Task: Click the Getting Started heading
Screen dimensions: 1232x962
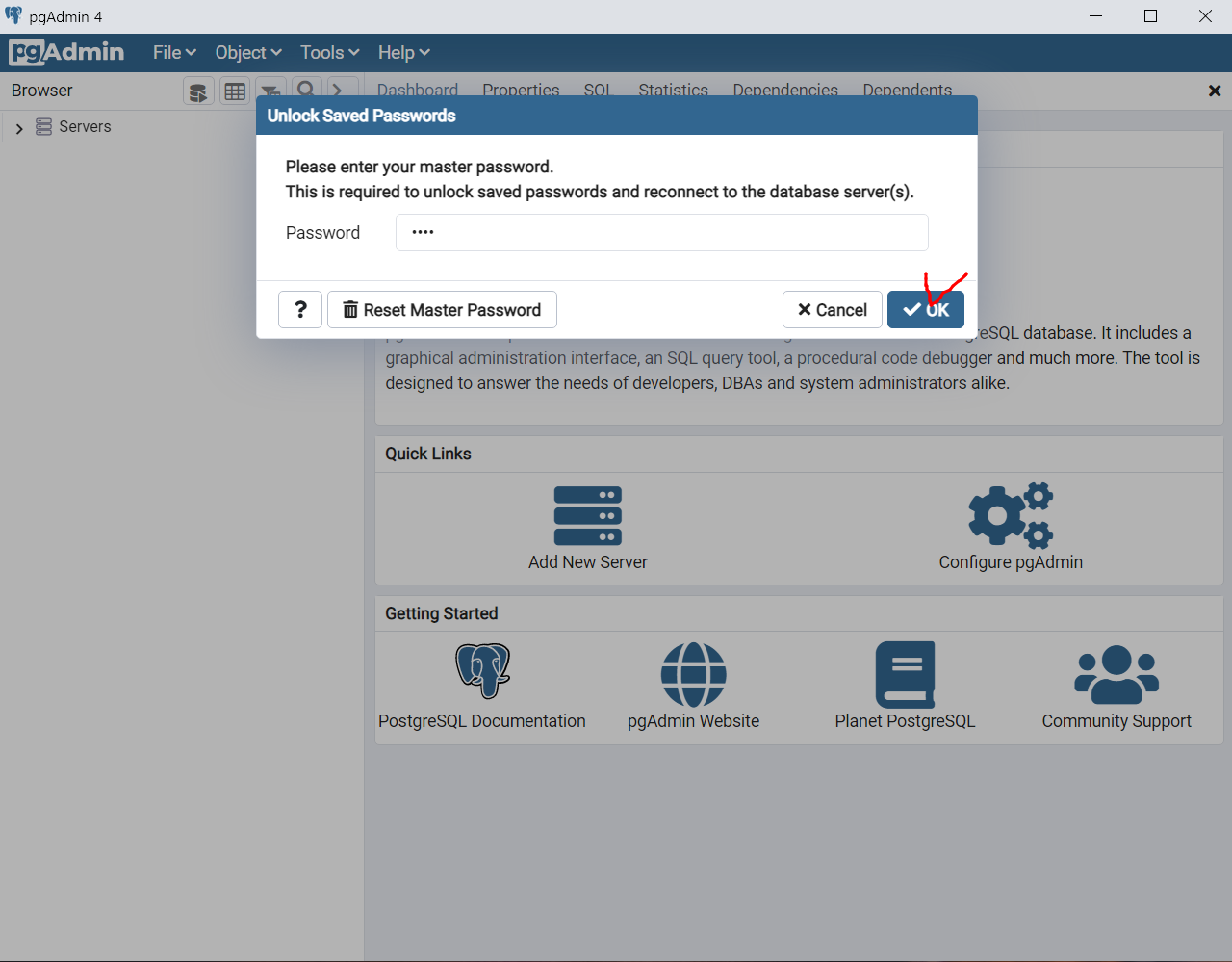Action: click(442, 613)
